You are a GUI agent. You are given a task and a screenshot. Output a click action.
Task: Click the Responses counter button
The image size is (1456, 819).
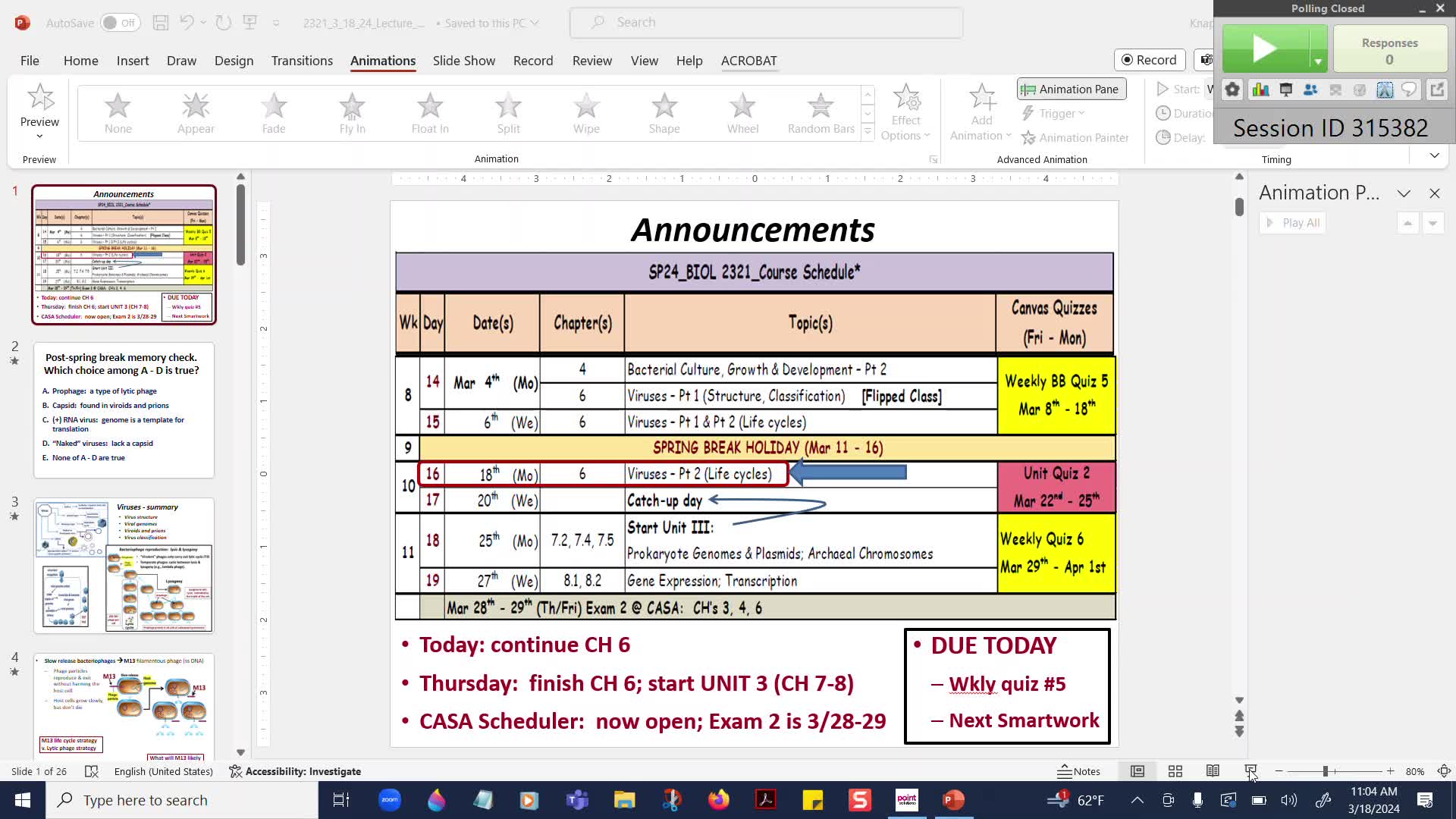point(1389,51)
